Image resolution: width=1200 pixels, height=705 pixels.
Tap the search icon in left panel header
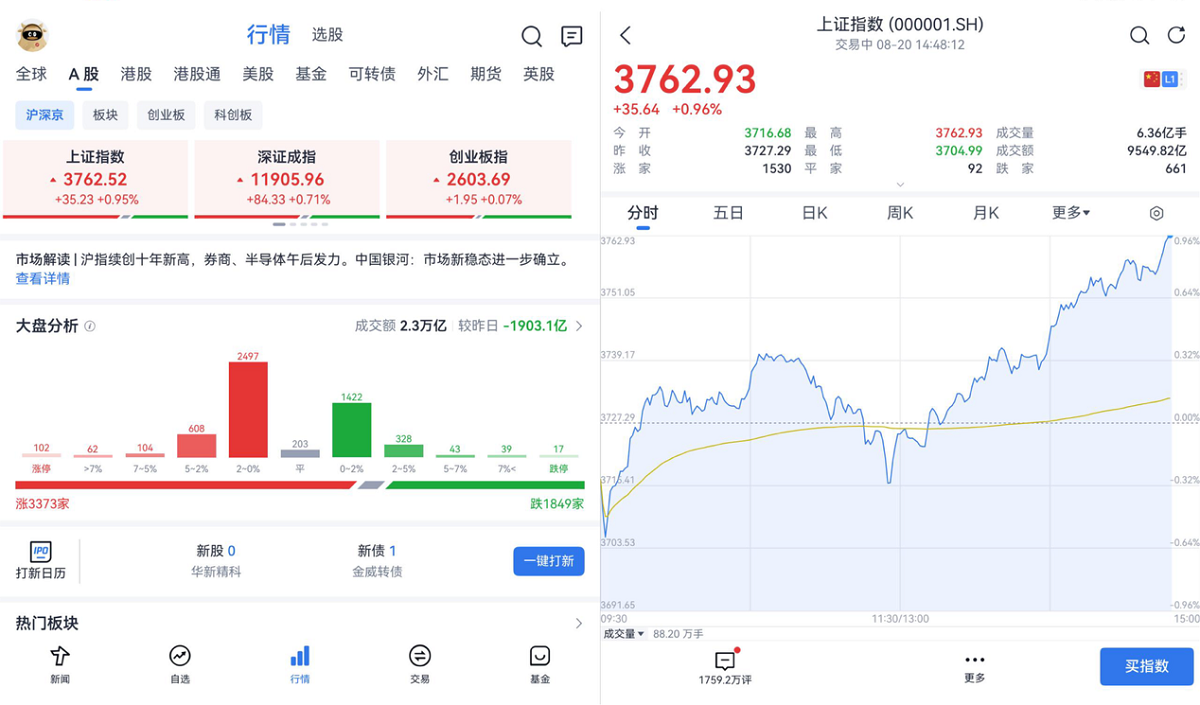click(532, 37)
